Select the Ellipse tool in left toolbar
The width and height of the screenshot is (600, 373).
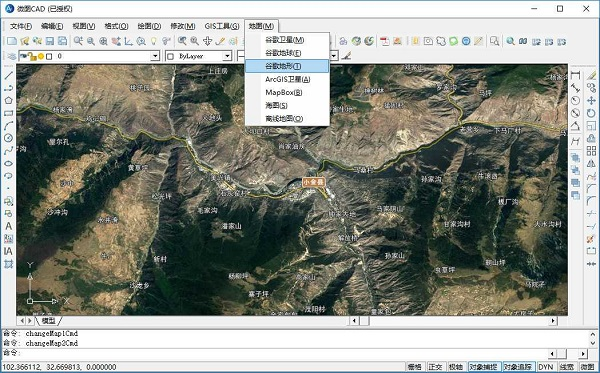(x=8, y=163)
